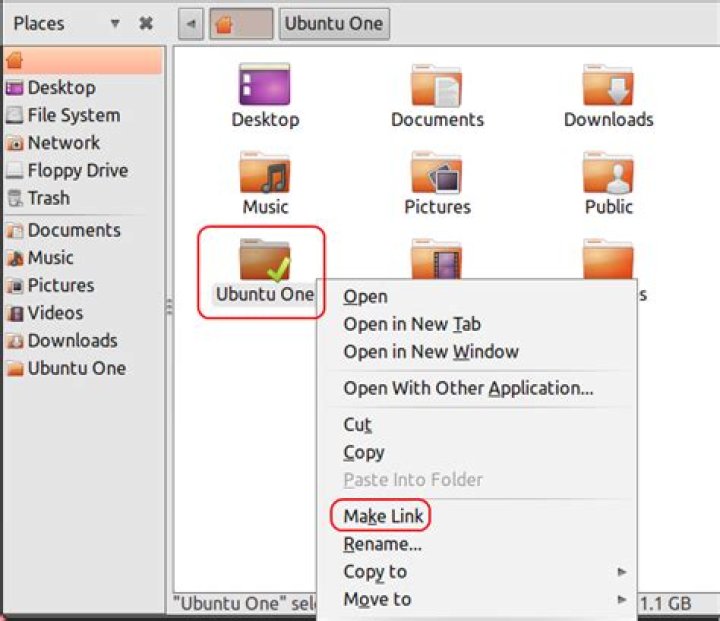Viewport: 720px width, 621px height.
Task: Select the Pictures folder icon in file view
Action: [x=437, y=171]
